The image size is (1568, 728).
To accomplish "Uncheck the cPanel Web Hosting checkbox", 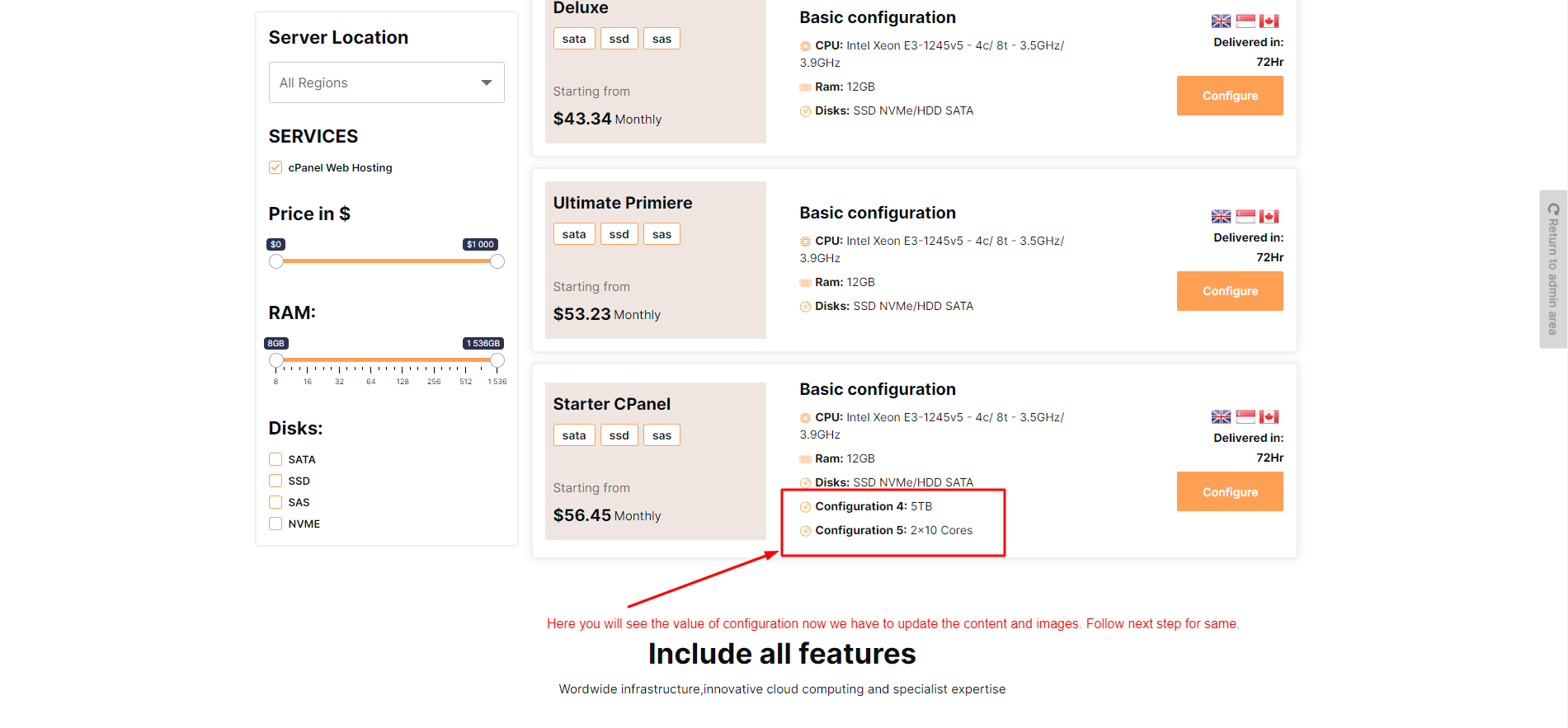I will click(x=275, y=167).
